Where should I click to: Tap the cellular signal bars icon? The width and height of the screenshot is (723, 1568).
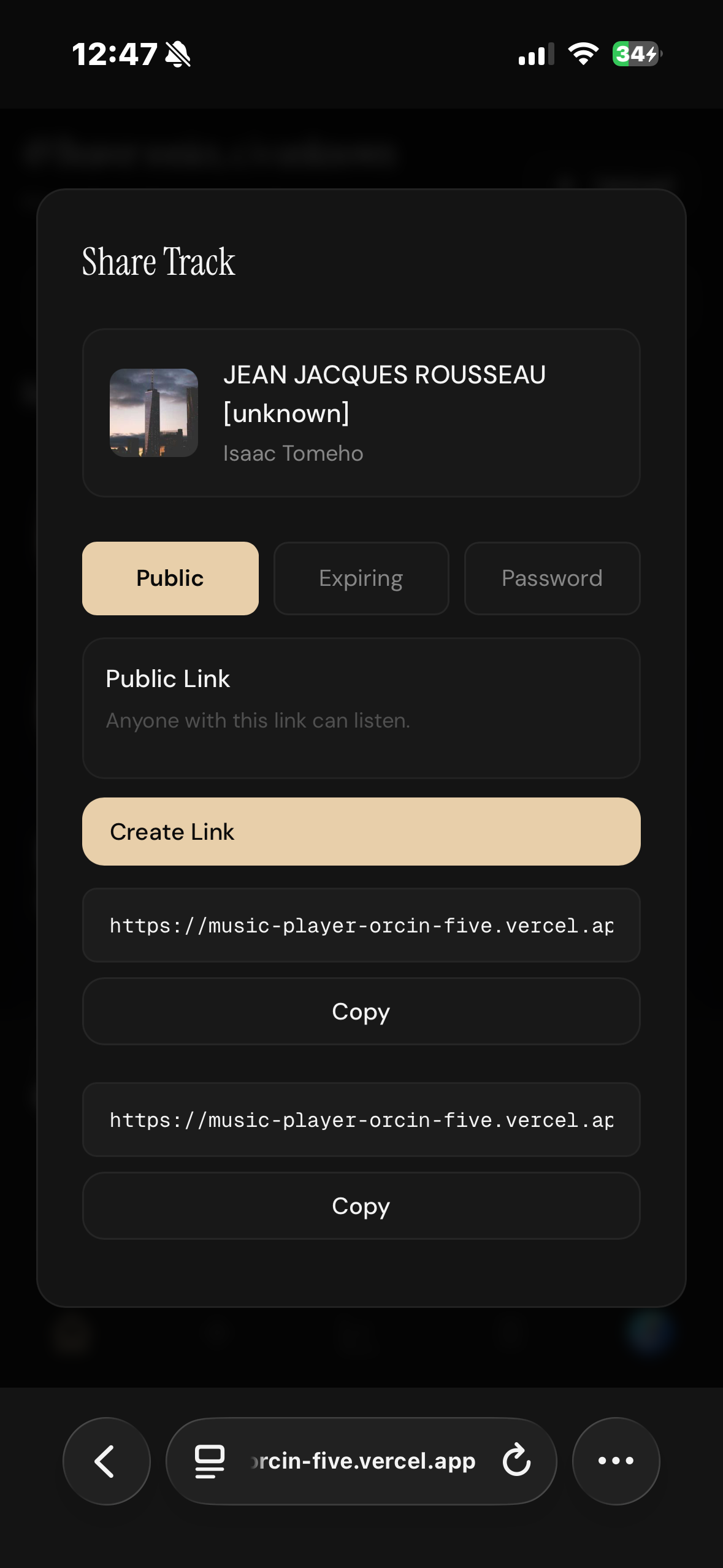pos(536,54)
